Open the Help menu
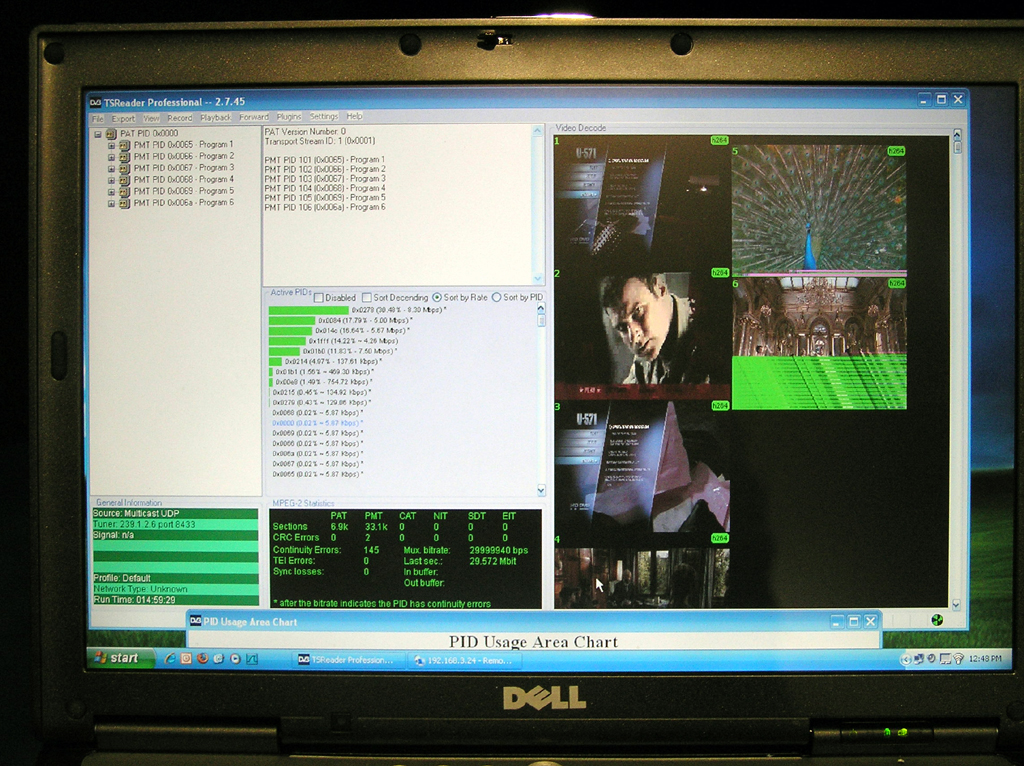This screenshot has width=1024, height=766. point(355,116)
